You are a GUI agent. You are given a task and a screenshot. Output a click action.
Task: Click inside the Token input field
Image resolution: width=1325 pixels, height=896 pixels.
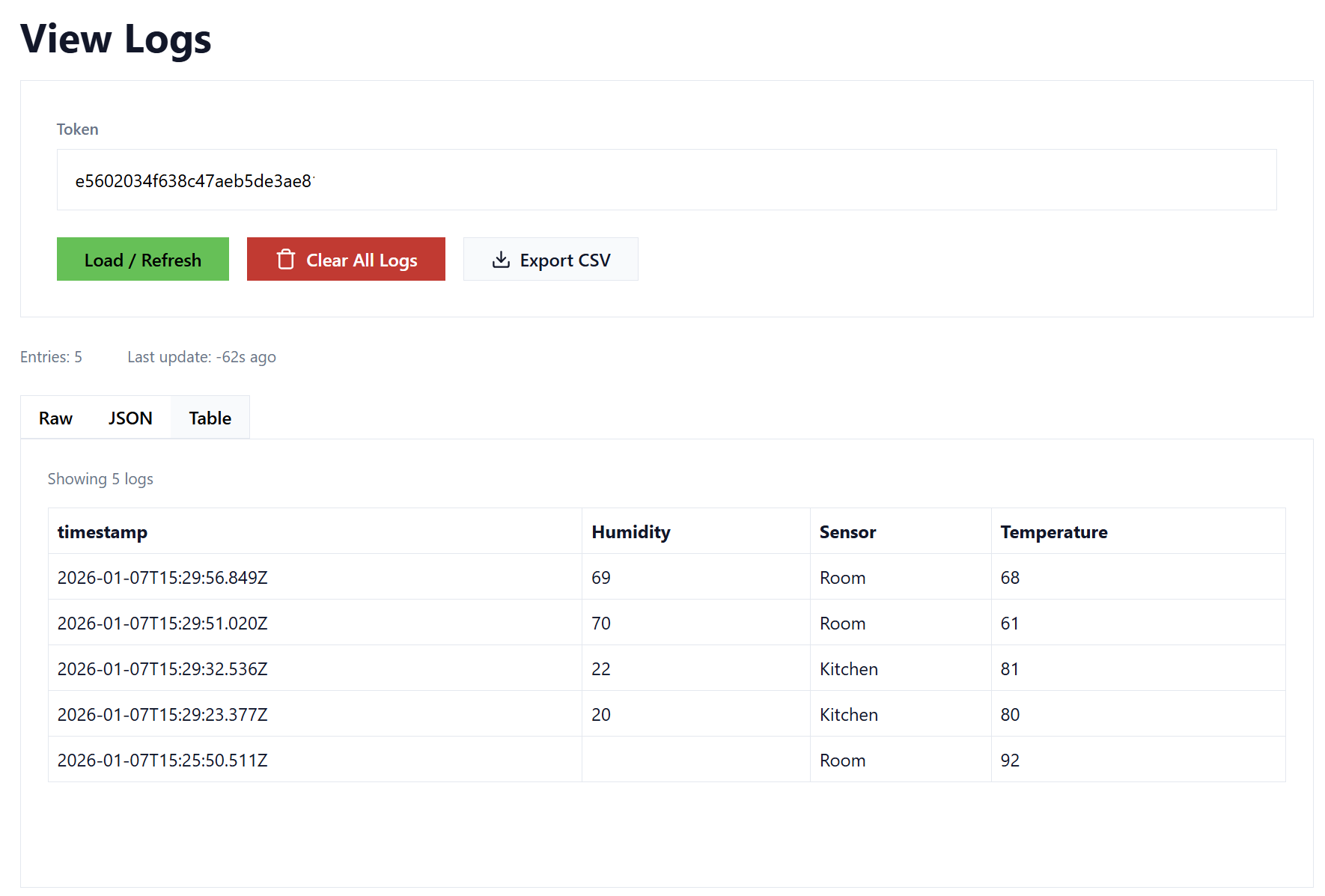tap(666, 180)
